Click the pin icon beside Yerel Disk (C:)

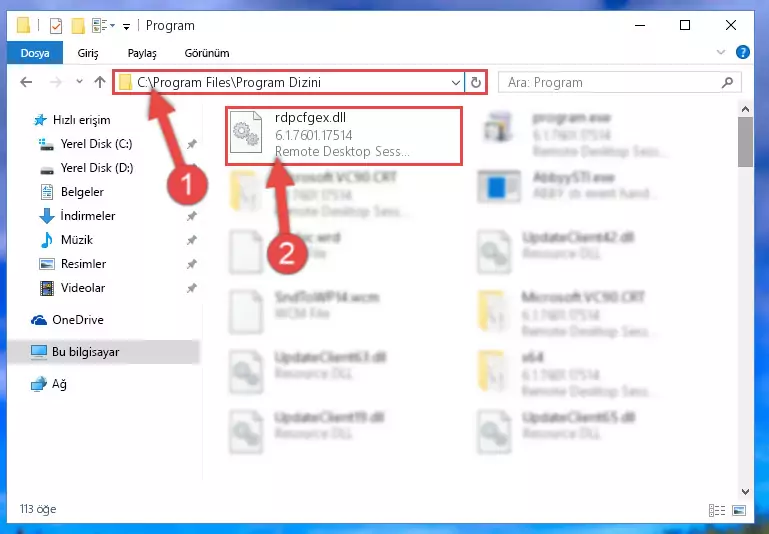coord(192,144)
